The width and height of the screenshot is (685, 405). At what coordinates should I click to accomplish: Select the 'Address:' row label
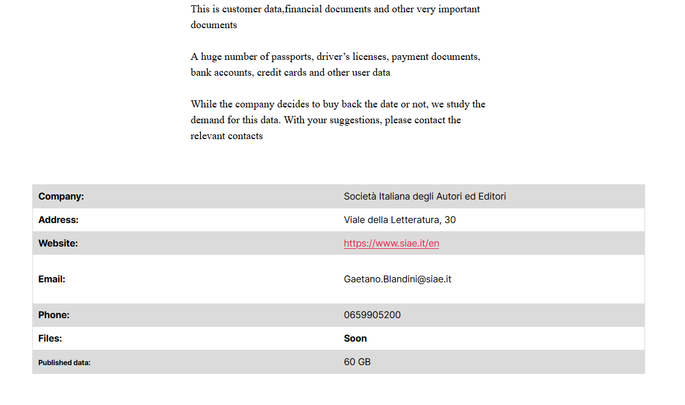pyautogui.click(x=58, y=219)
